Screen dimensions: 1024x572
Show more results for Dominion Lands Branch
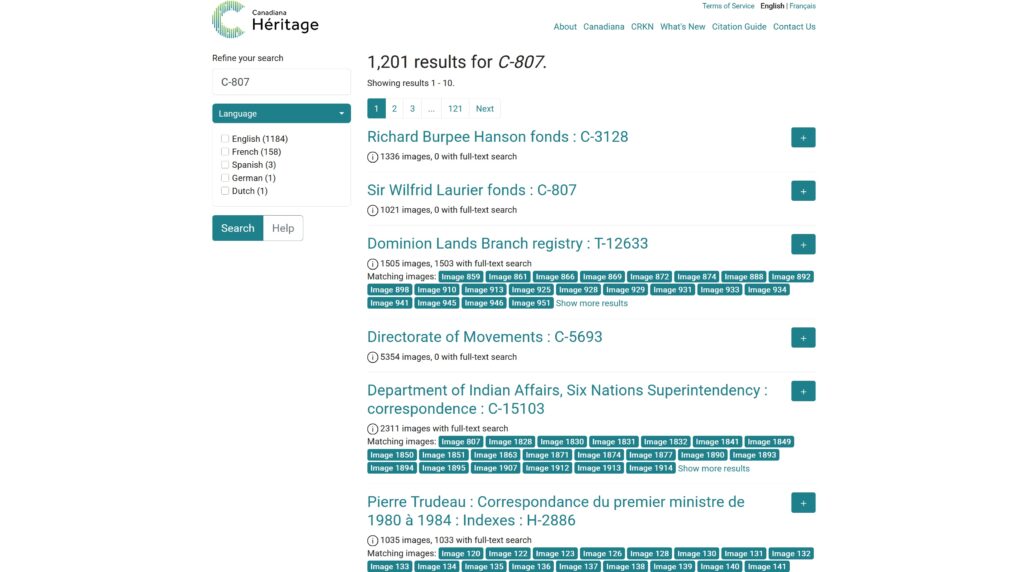click(592, 303)
